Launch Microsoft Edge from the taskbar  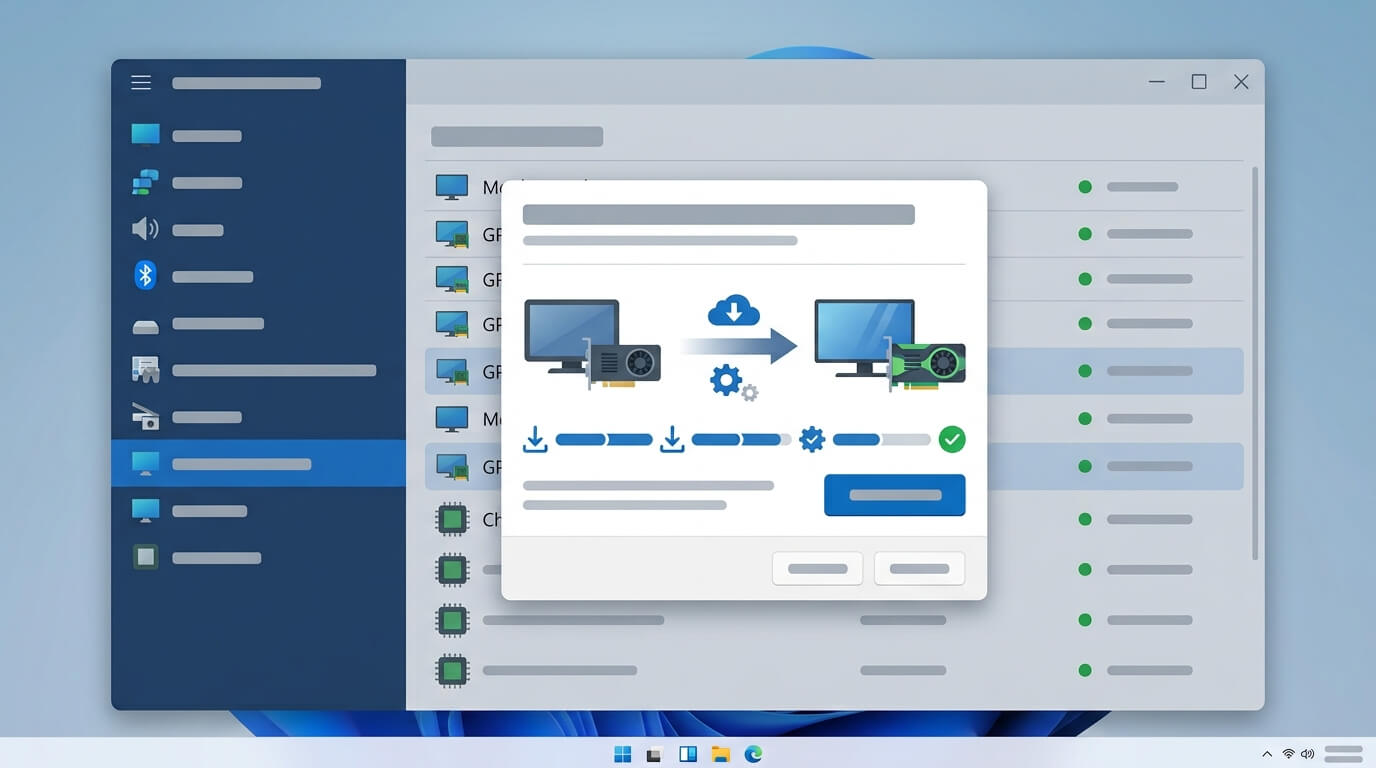tap(753, 754)
